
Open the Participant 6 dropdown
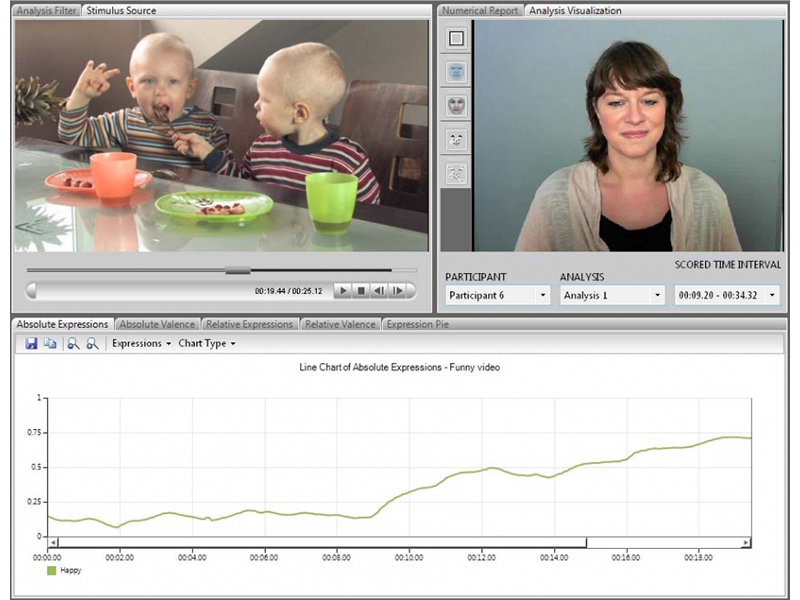click(x=497, y=295)
